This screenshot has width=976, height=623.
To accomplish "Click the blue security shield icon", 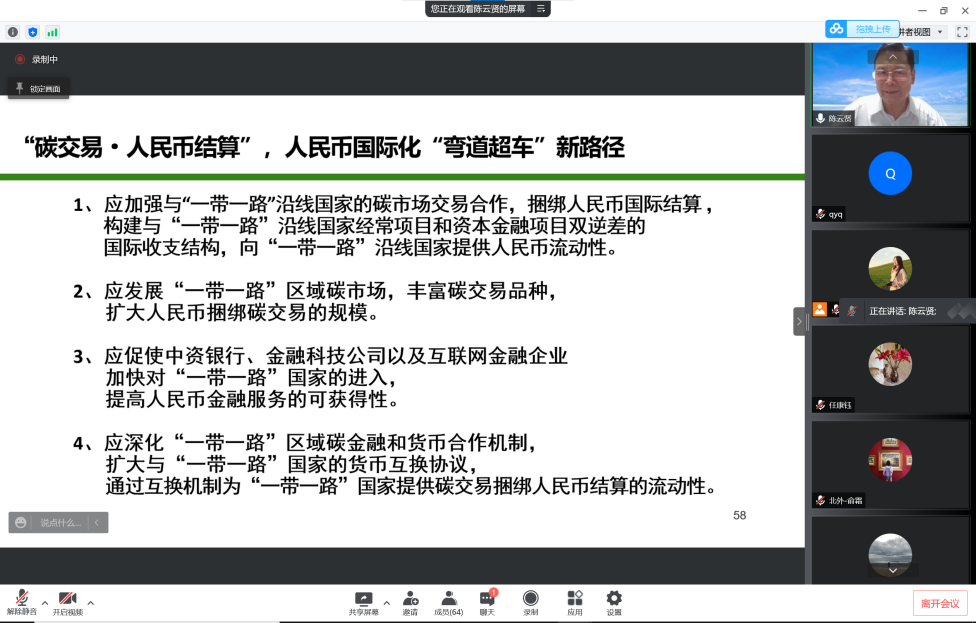I will 32,32.
